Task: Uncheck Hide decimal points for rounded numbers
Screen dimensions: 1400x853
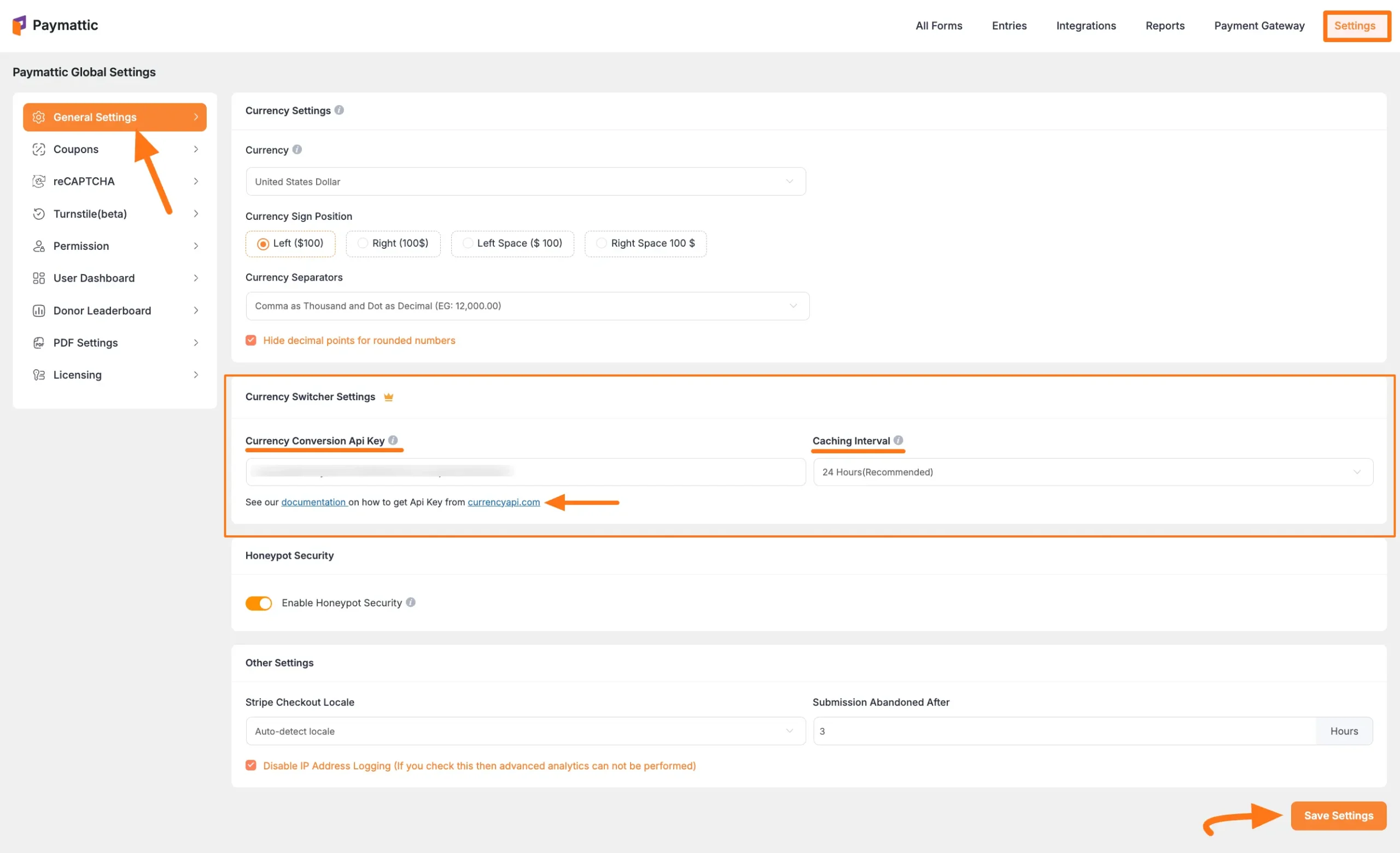Action: click(250, 340)
